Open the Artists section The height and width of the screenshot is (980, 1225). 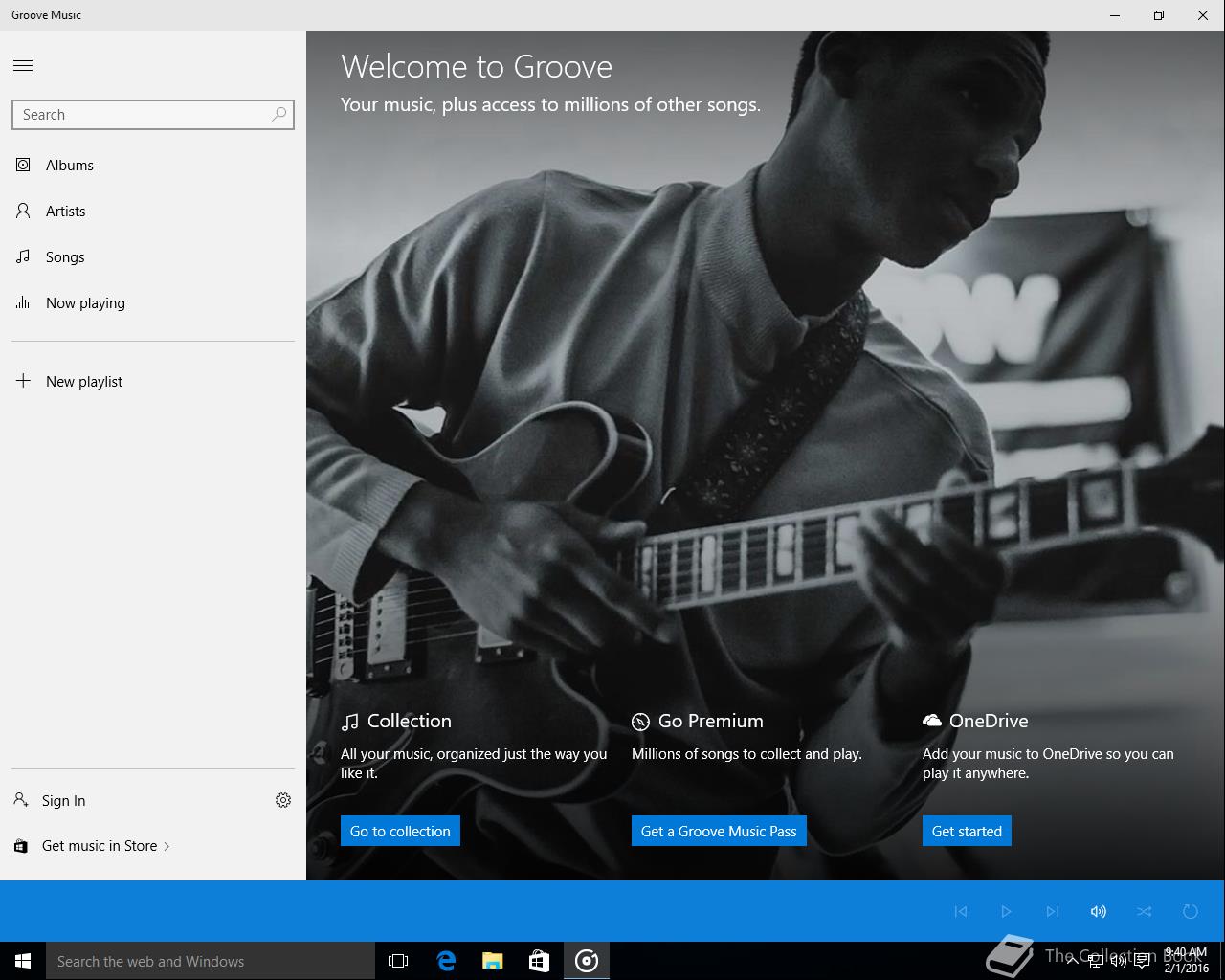153,212
